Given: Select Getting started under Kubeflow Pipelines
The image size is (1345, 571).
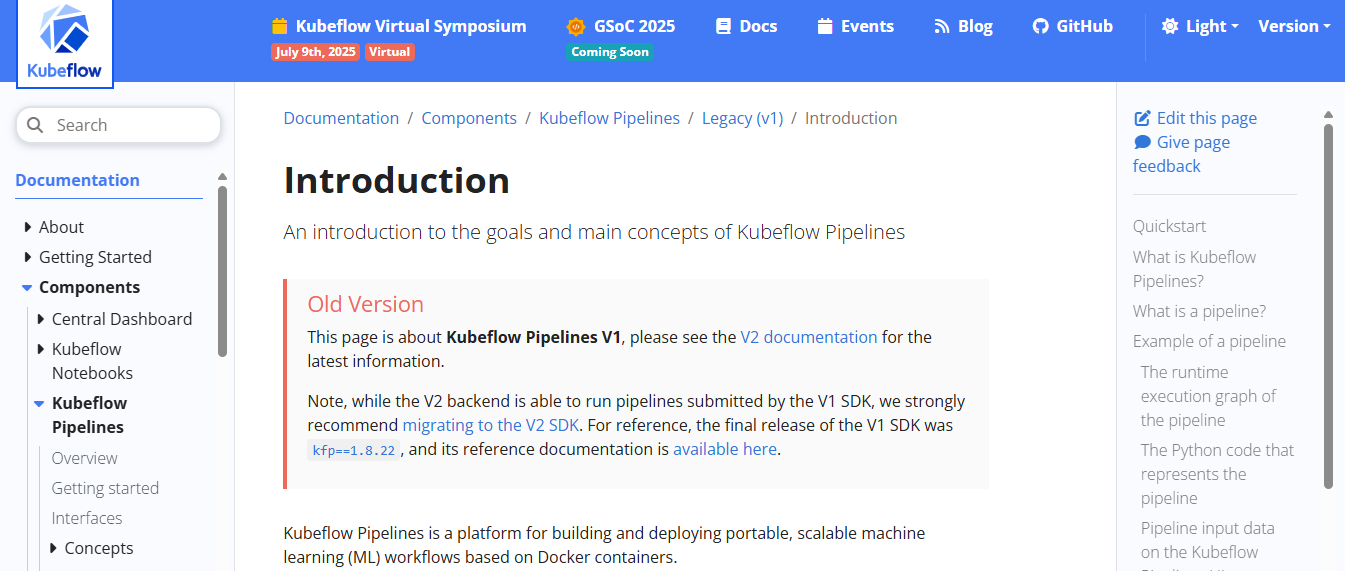Looking at the screenshot, I should 105,488.
